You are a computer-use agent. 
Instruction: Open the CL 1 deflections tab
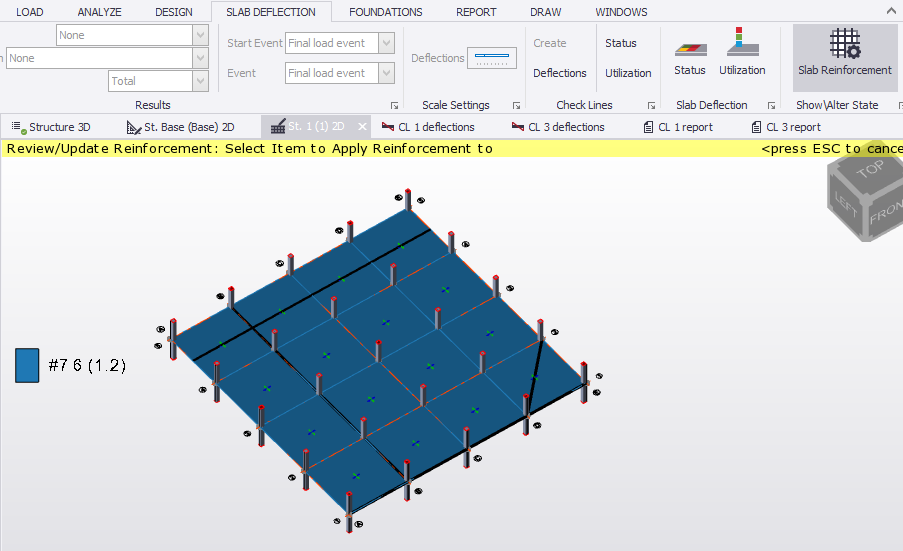pyautogui.click(x=428, y=127)
